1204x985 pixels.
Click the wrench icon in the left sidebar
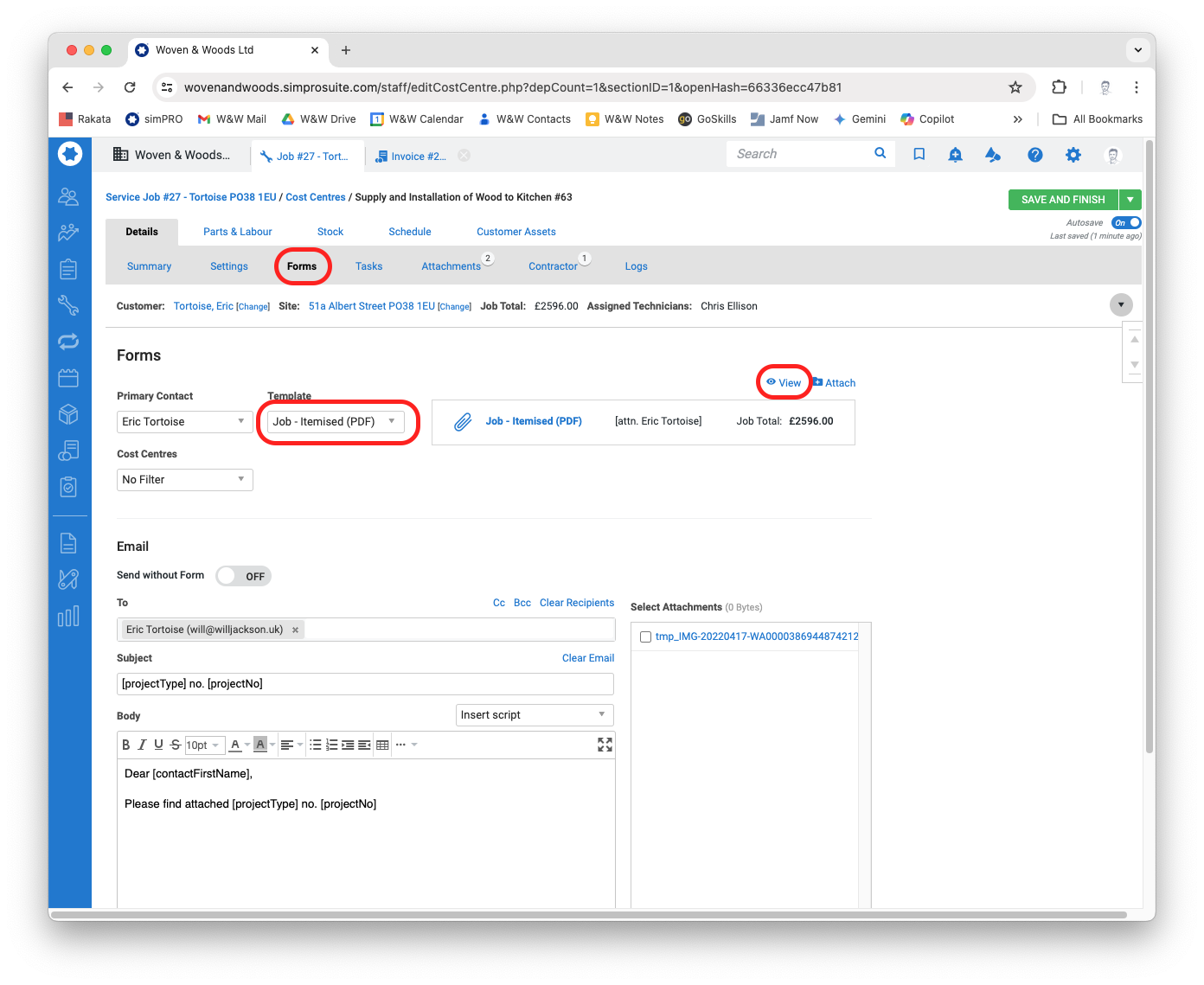pyautogui.click(x=68, y=305)
